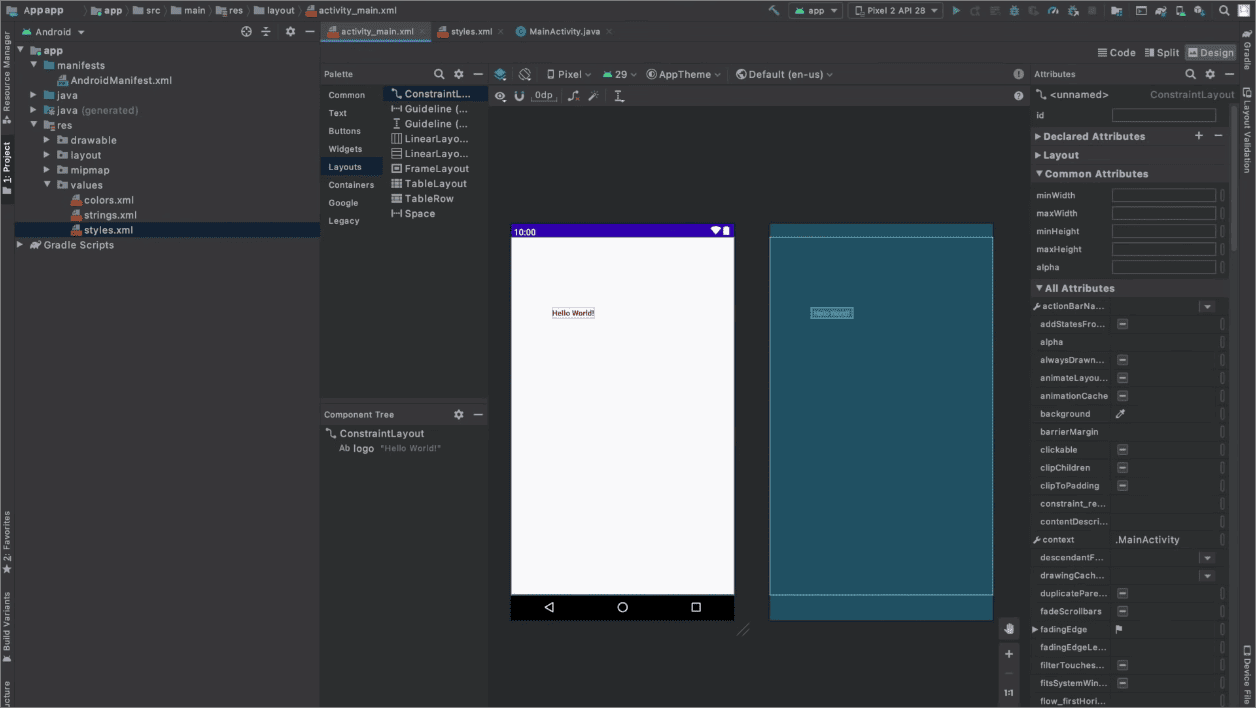Open the SDK Manager

(x=1198, y=10)
